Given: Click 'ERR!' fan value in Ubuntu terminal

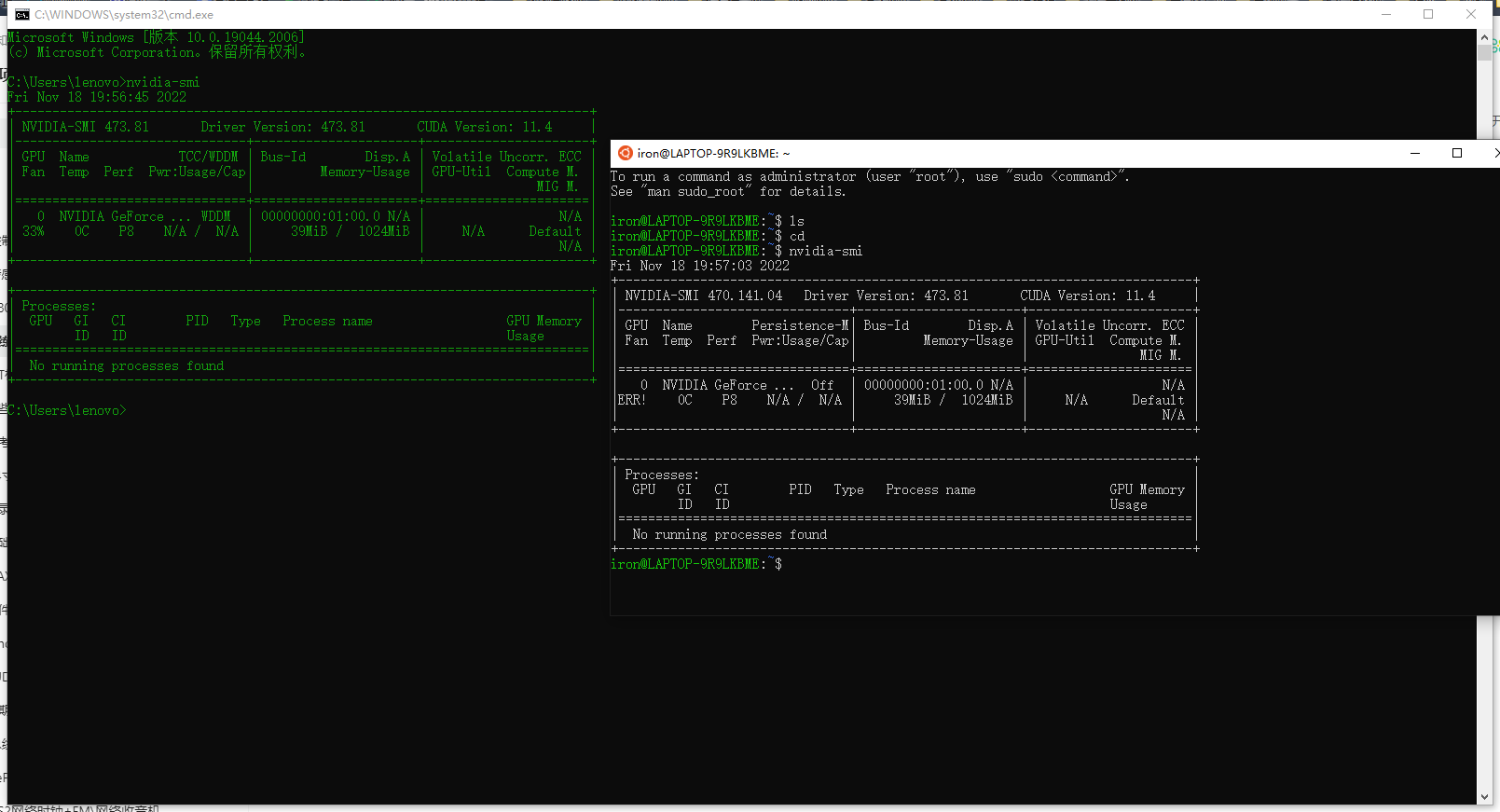Looking at the screenshot, I should pos(631,400).
